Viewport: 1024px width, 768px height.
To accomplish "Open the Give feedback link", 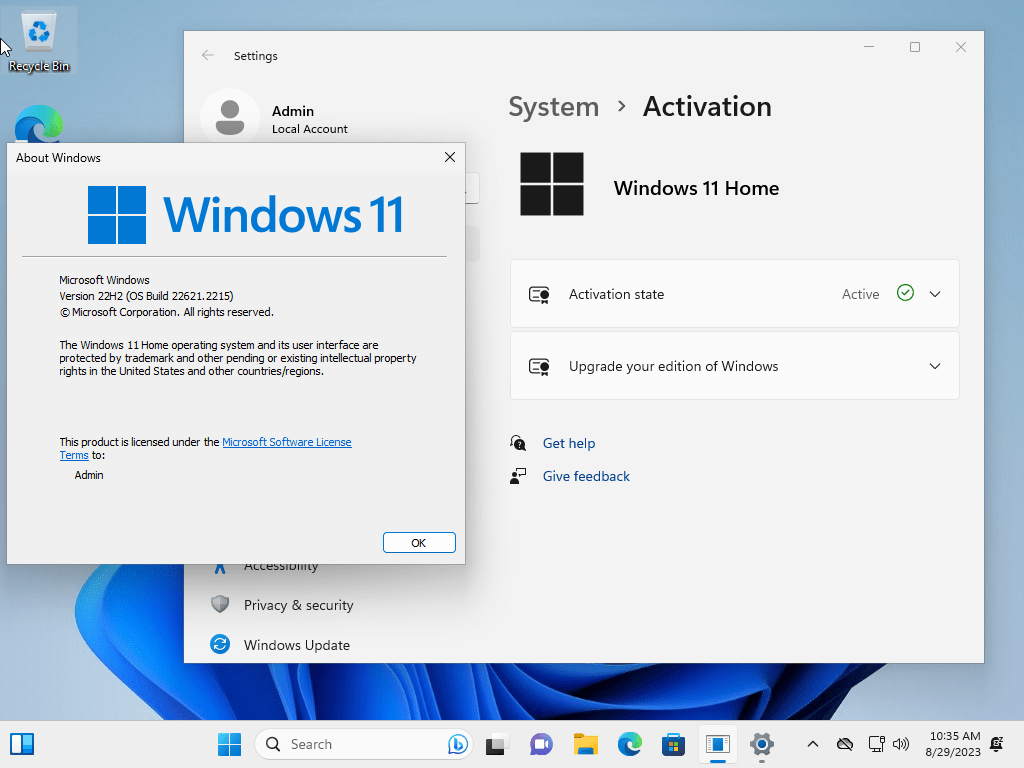I will click(x=586, y=476).
